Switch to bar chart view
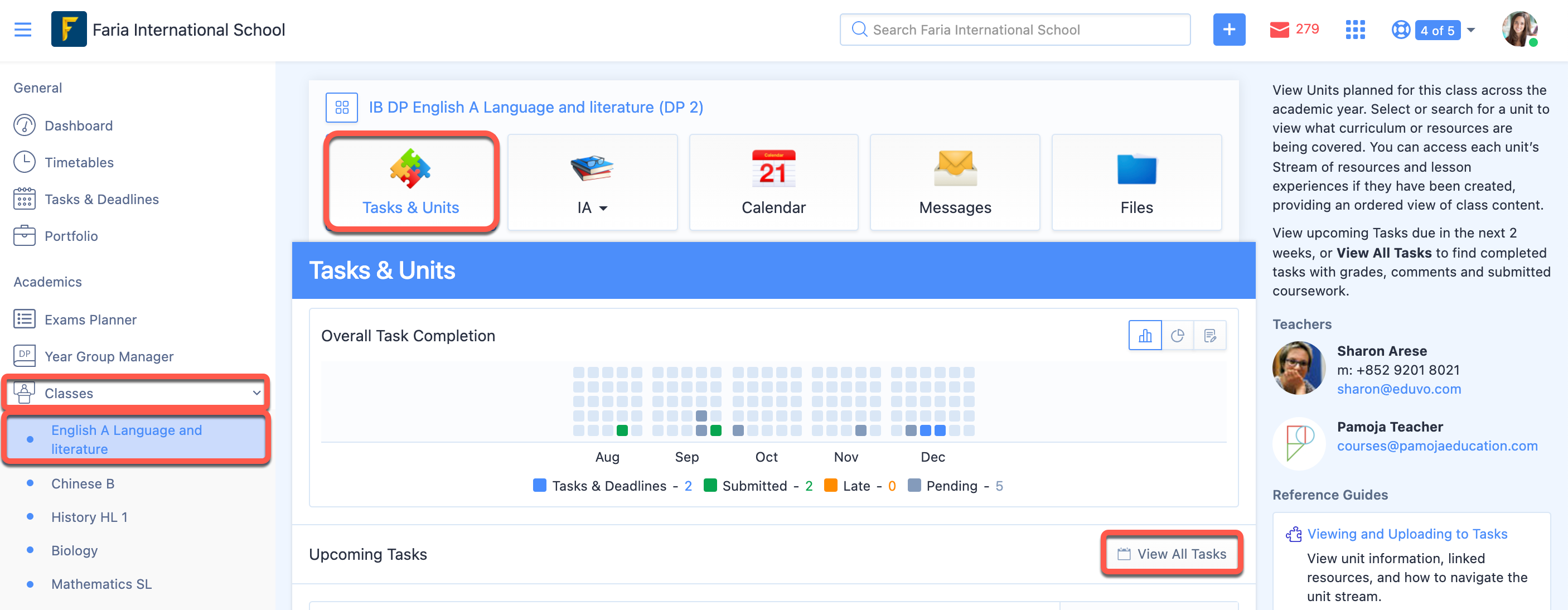The width and height of the screenshot is (1568, 610). tap(1145, 336)
